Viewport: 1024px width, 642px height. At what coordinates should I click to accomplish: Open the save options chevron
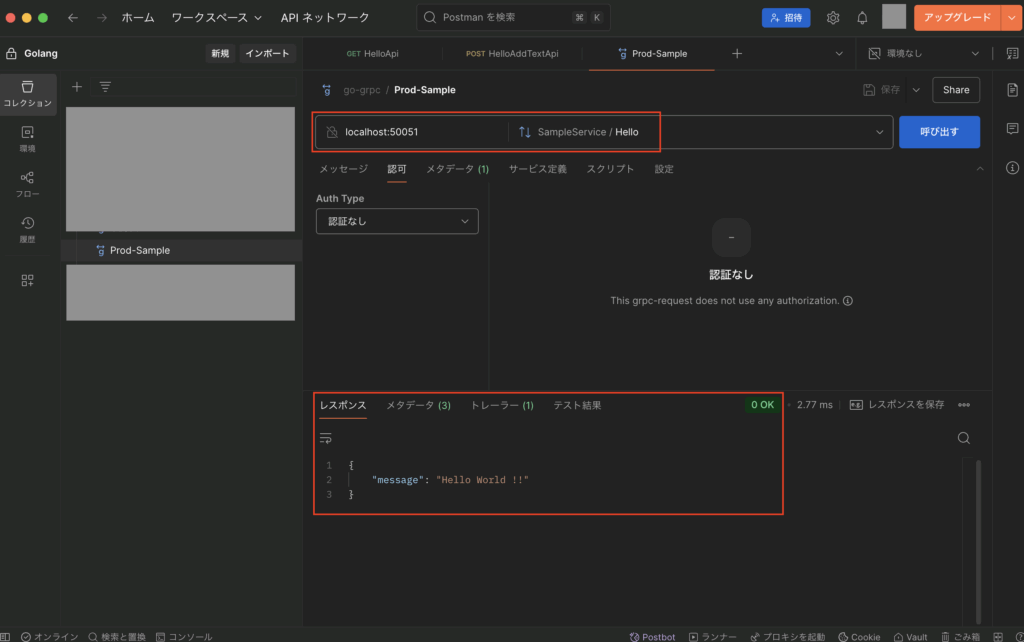[916, 90]
